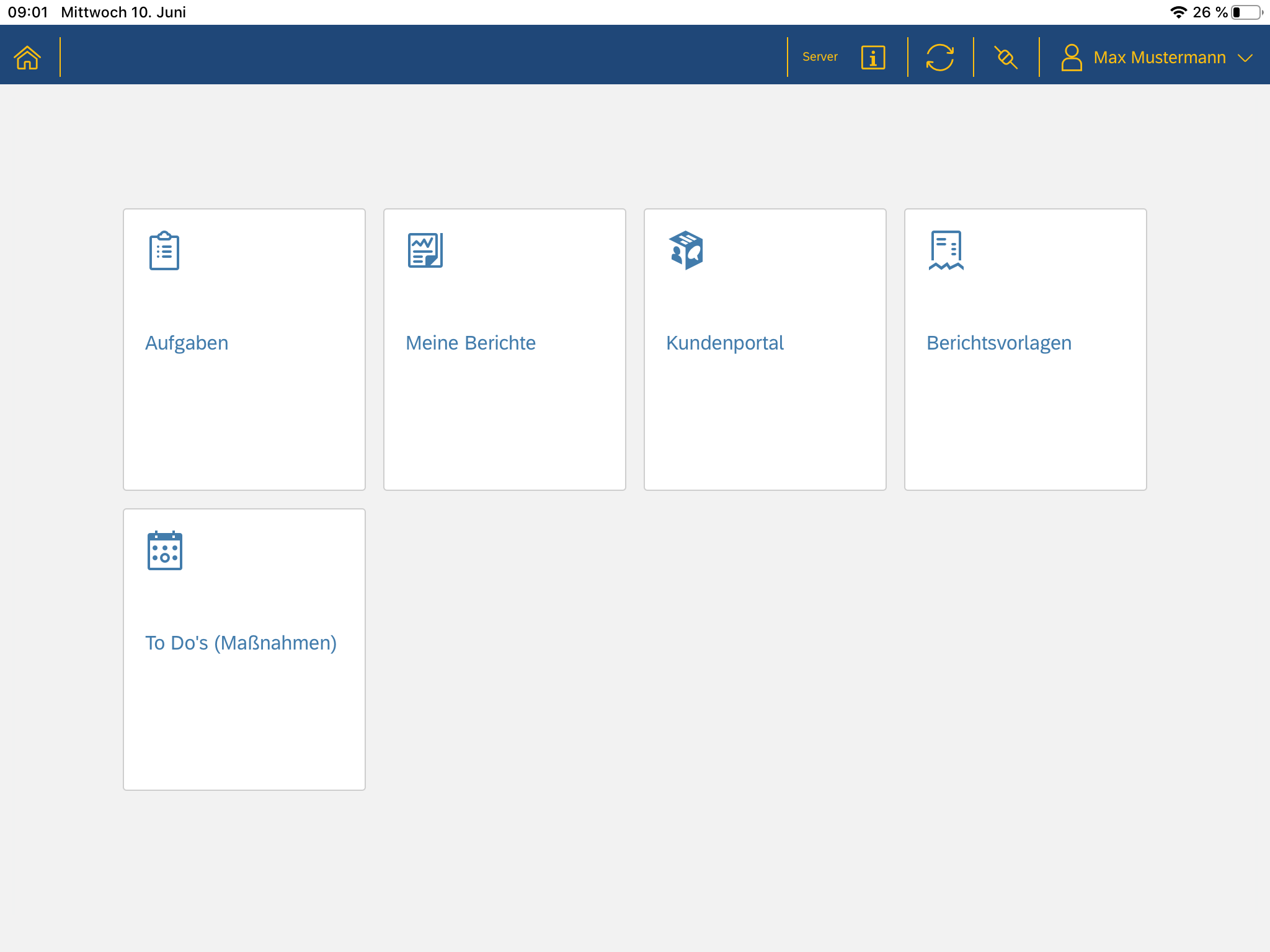1270x952 pixels.
Task: Tap the Wi-Fi status icon
Action: click(1178, 12)
